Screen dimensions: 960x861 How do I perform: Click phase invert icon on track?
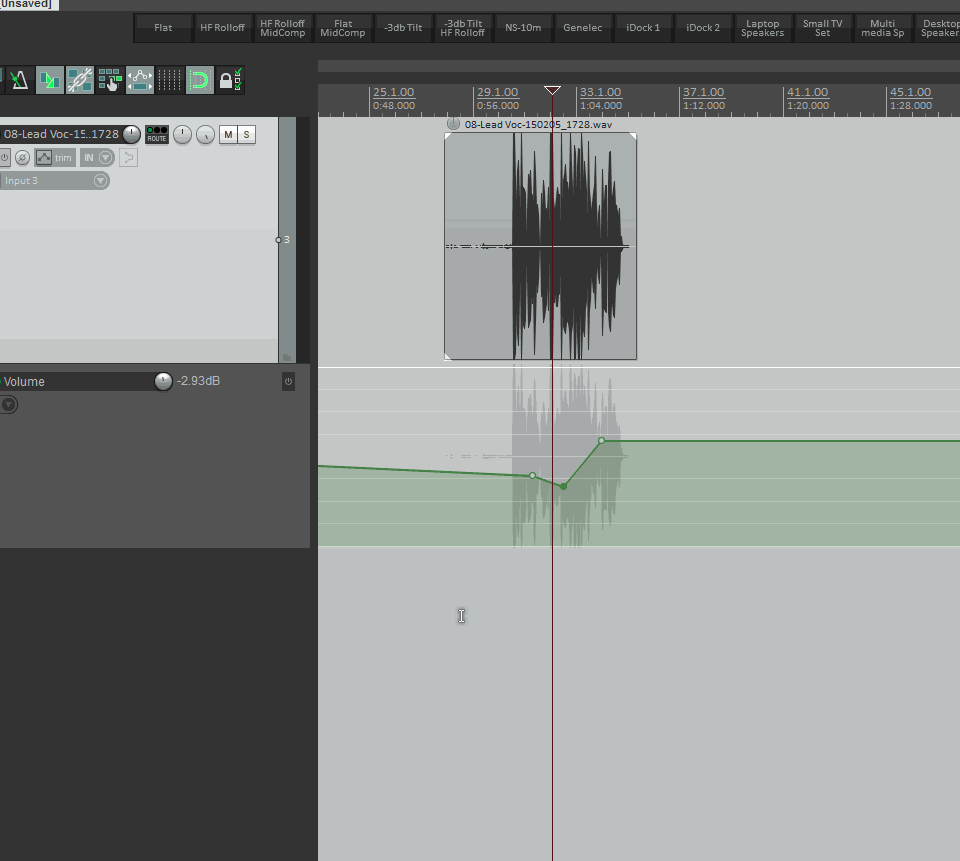23,158
